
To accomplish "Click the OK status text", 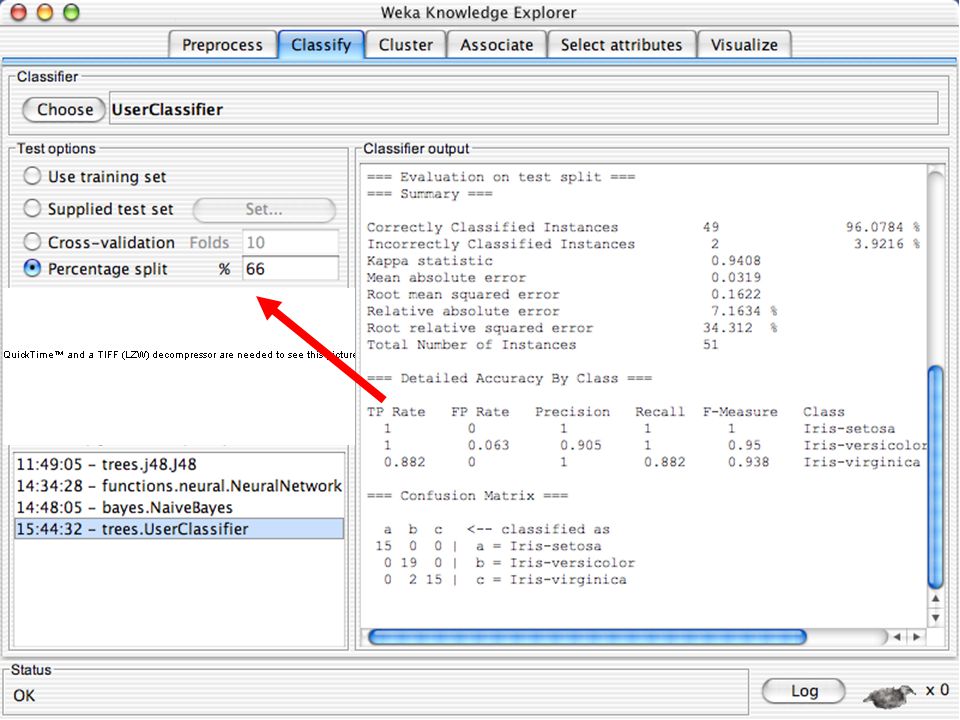I will (x=24, y=696).
